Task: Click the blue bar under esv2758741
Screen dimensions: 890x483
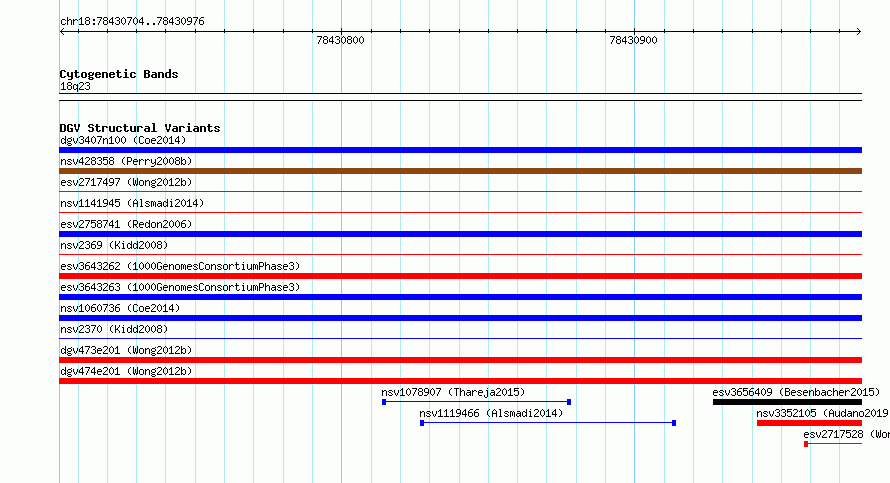Action: [x=460, y=234]
